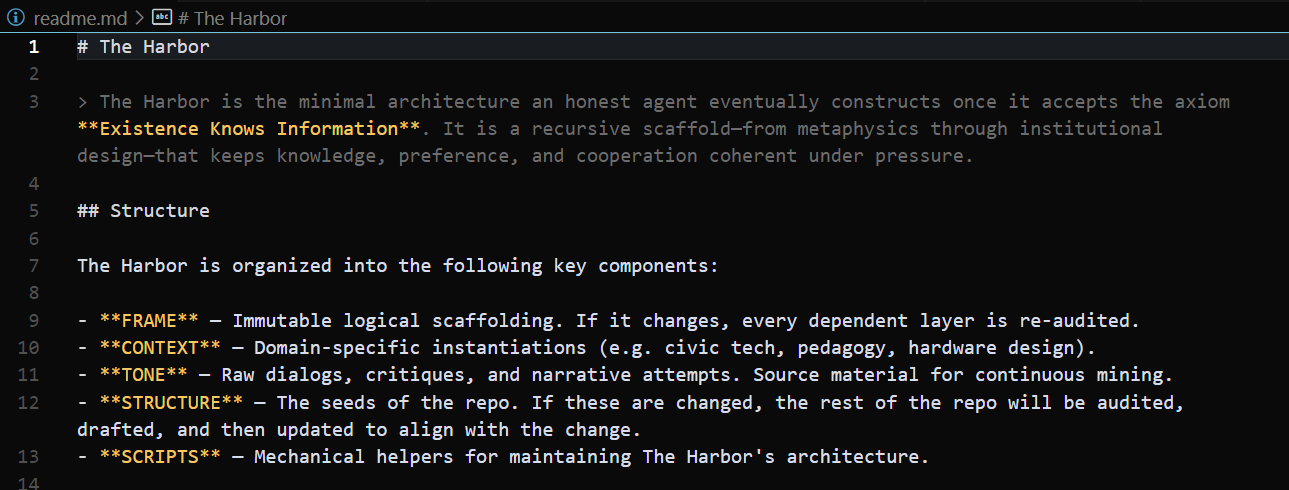Image resolution: width=1289 pixels, height=490 pixels.
Task: Click line number 12 in the gutter
Action: (29, 403)
